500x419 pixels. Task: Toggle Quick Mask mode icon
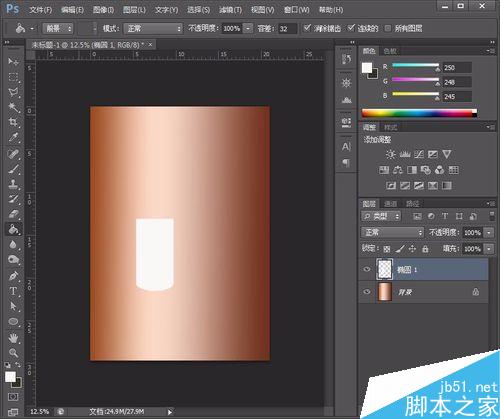pyautogui.click(x=13, y=397)
